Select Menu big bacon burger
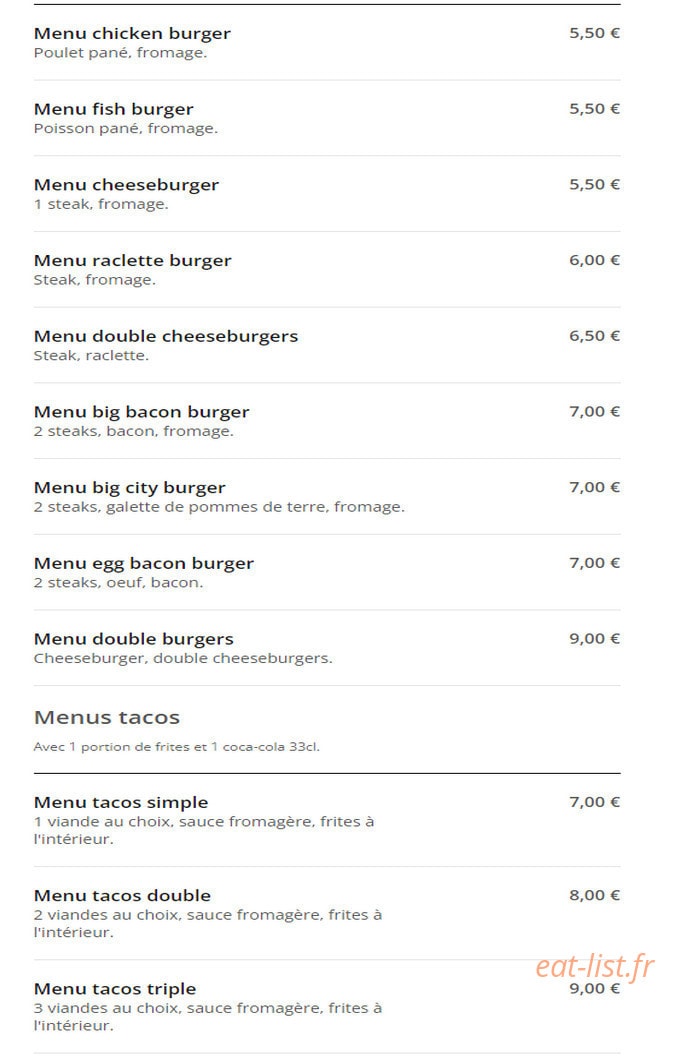This screenshot has height=1064, width=687. pyautogui.click(x=327, y=421)
